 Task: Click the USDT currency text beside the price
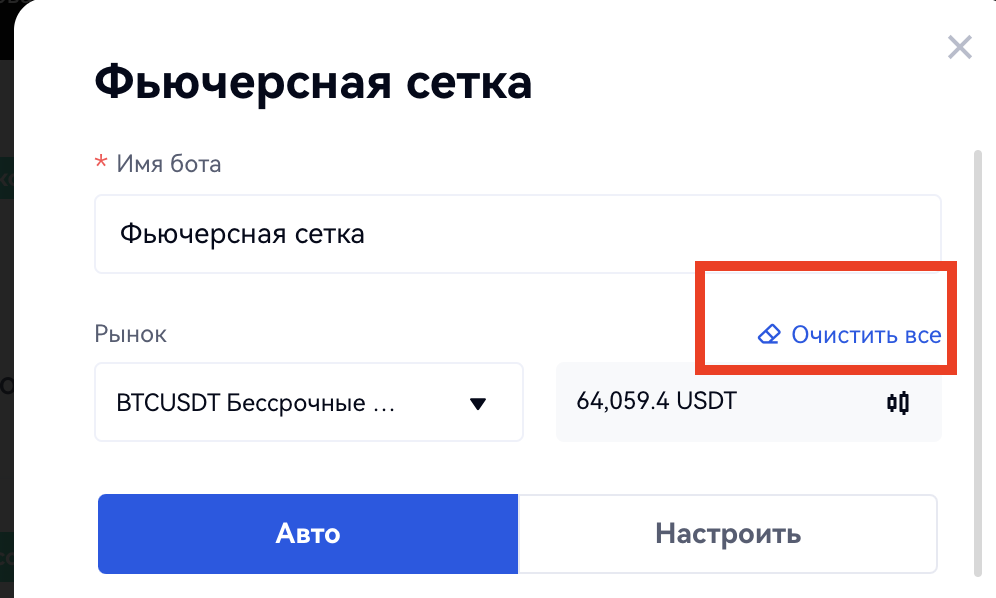click(x=706, y=402)
